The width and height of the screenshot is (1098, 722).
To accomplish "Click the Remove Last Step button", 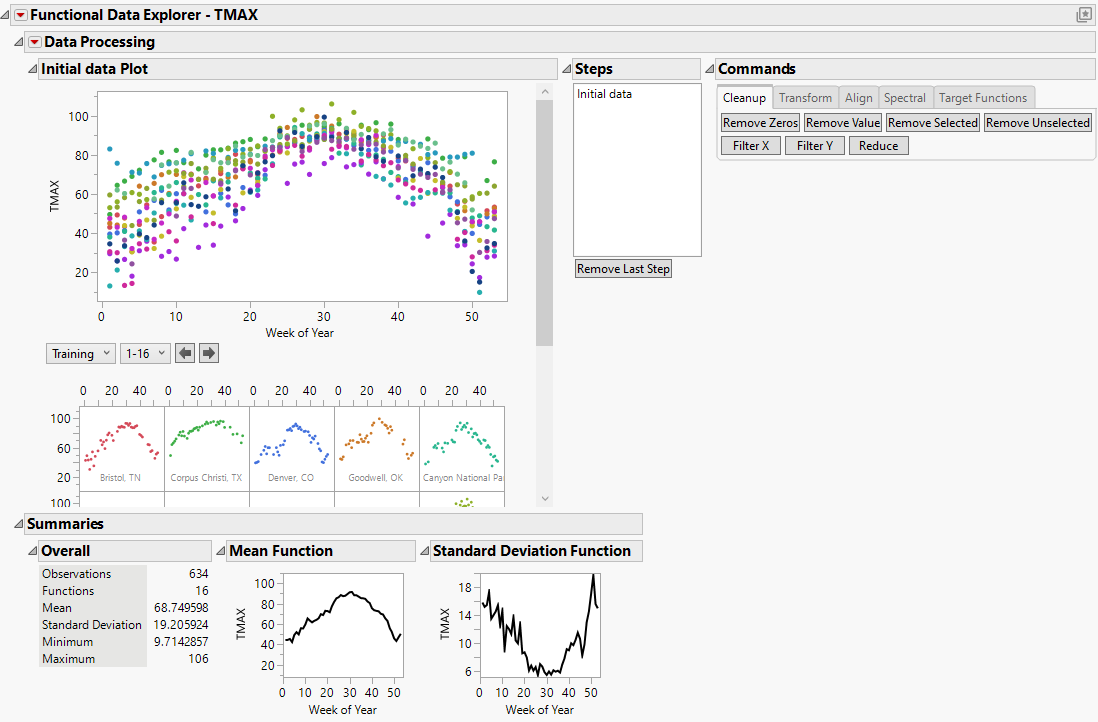I will [x=623, y=268].
